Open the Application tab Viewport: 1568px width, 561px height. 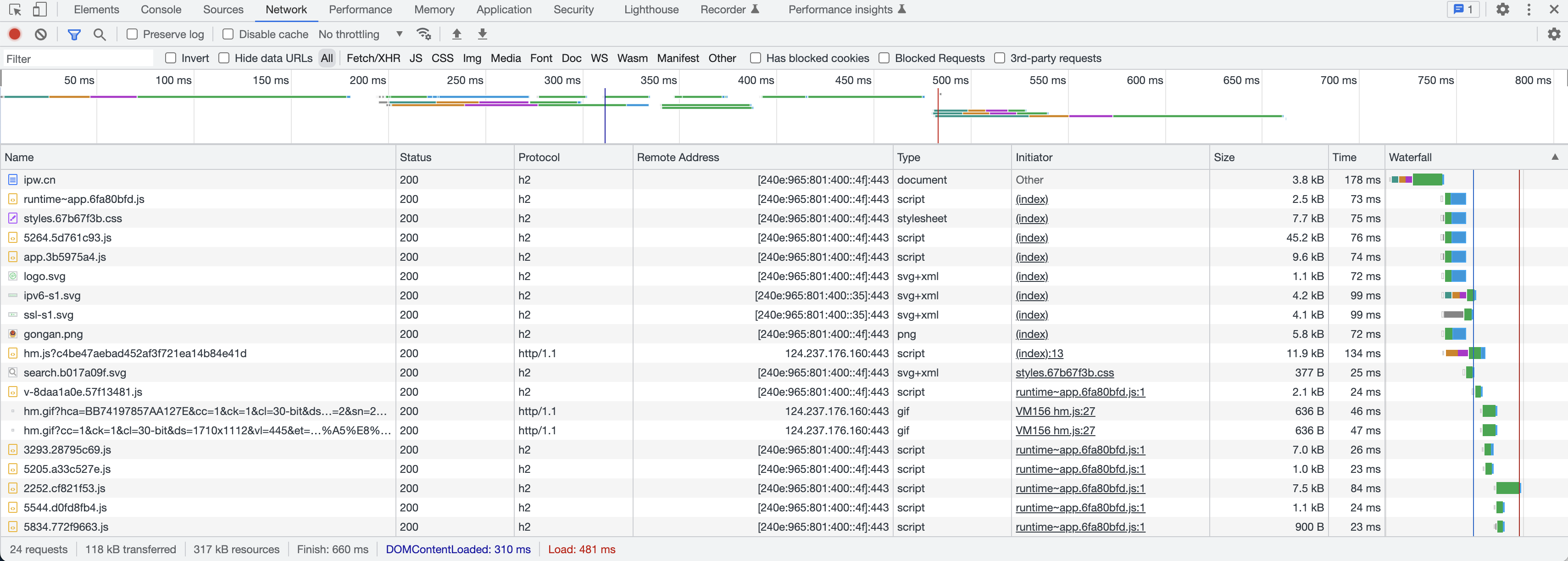(503, 10)
